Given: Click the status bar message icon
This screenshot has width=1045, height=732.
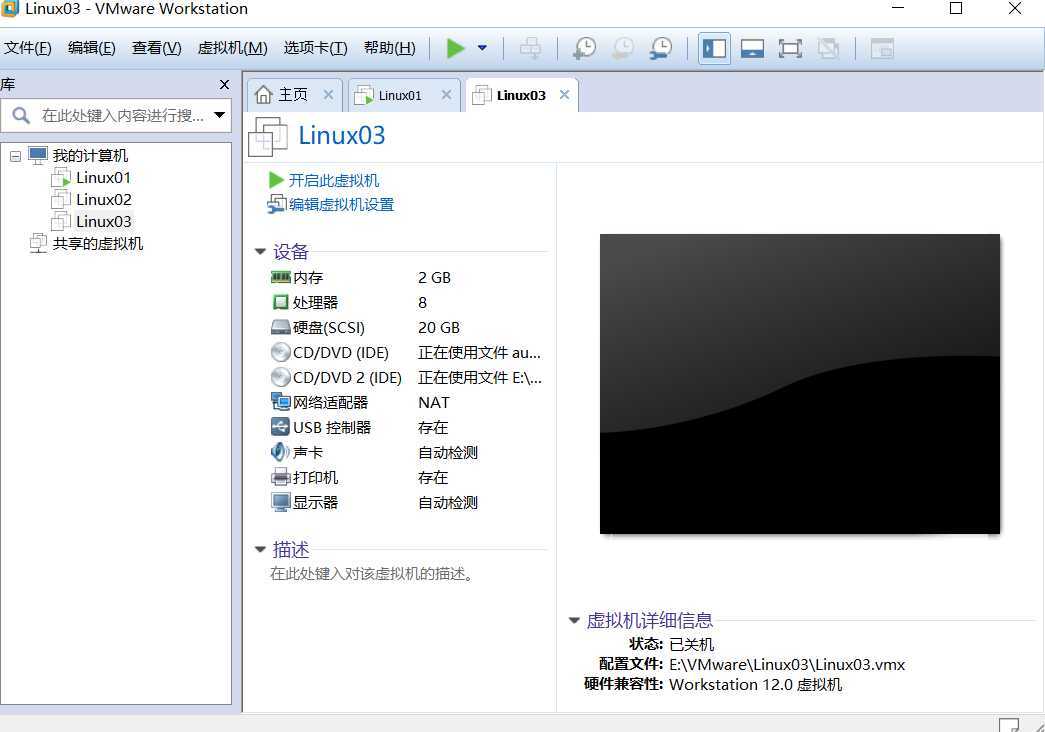Looking at the screenshot, I should click(x=1008, y=725).
